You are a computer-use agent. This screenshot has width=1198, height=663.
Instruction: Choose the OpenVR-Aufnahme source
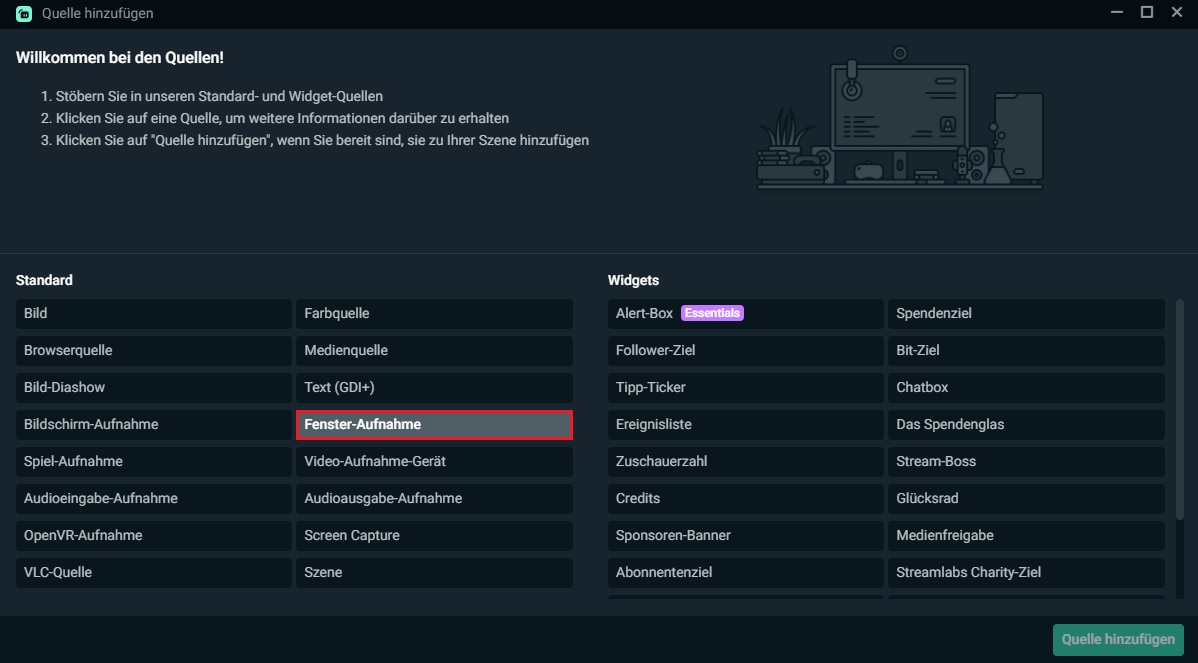coord(153,535)
